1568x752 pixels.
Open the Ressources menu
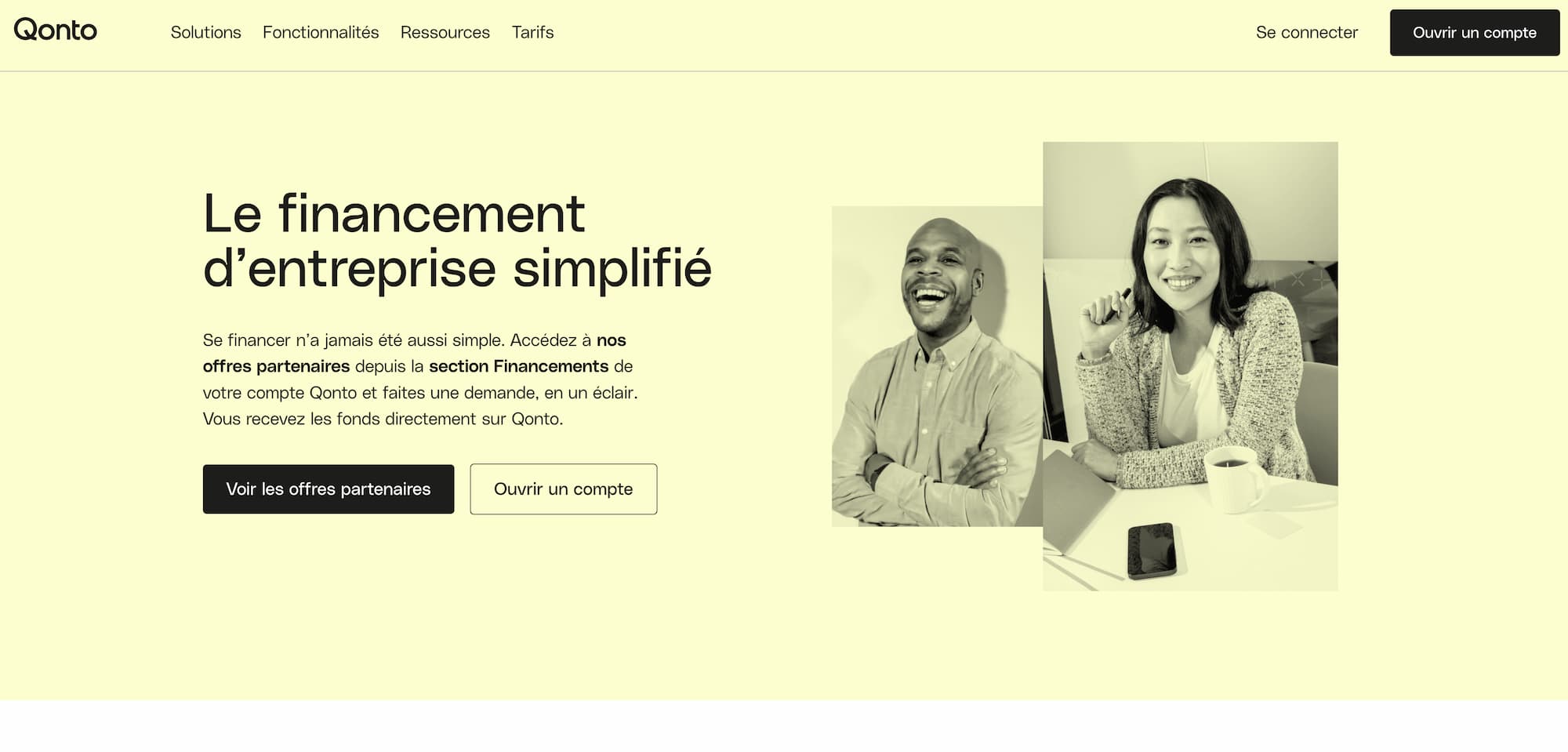click(x=445, y=32)
